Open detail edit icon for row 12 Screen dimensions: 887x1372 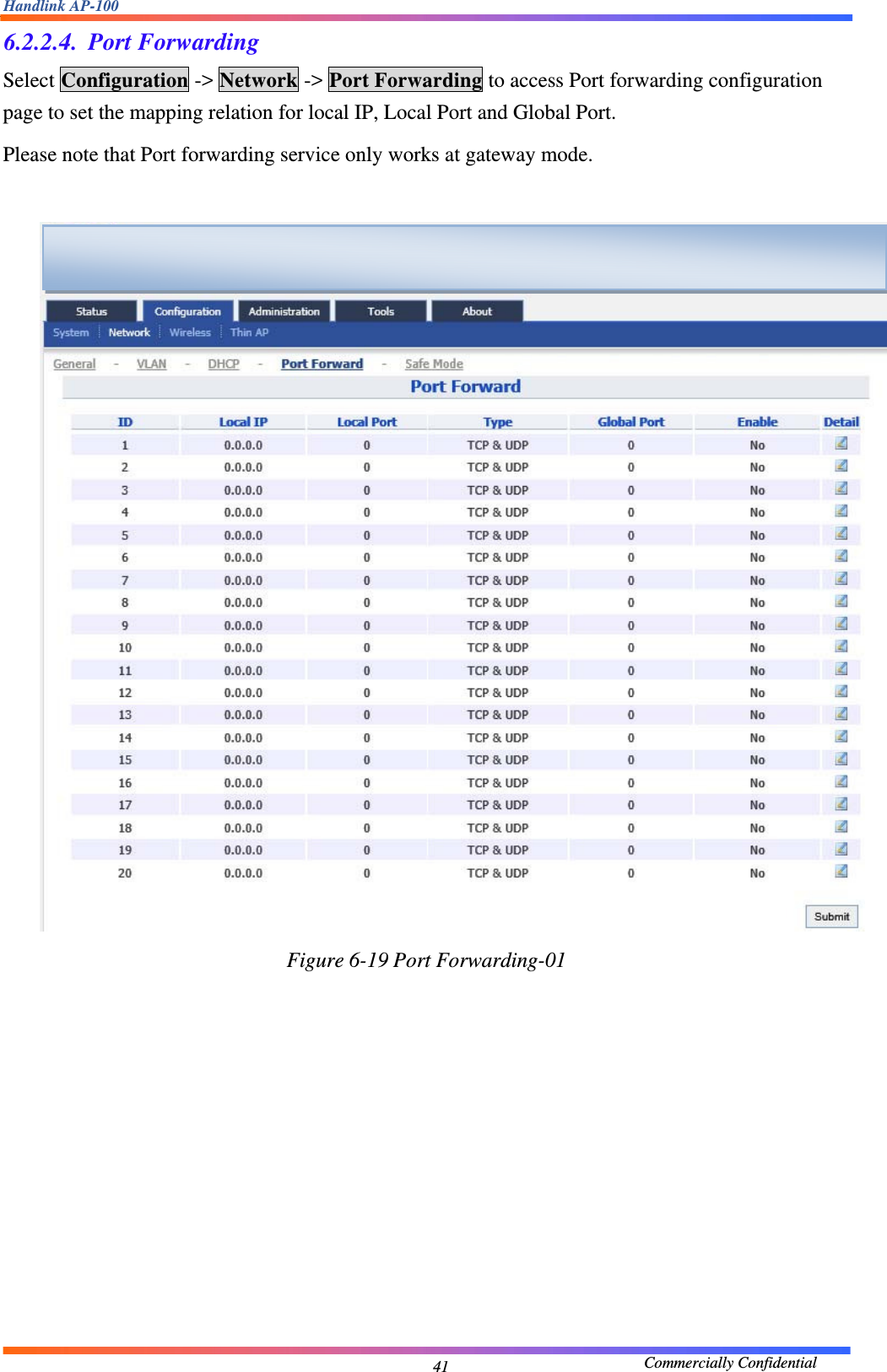841,691
